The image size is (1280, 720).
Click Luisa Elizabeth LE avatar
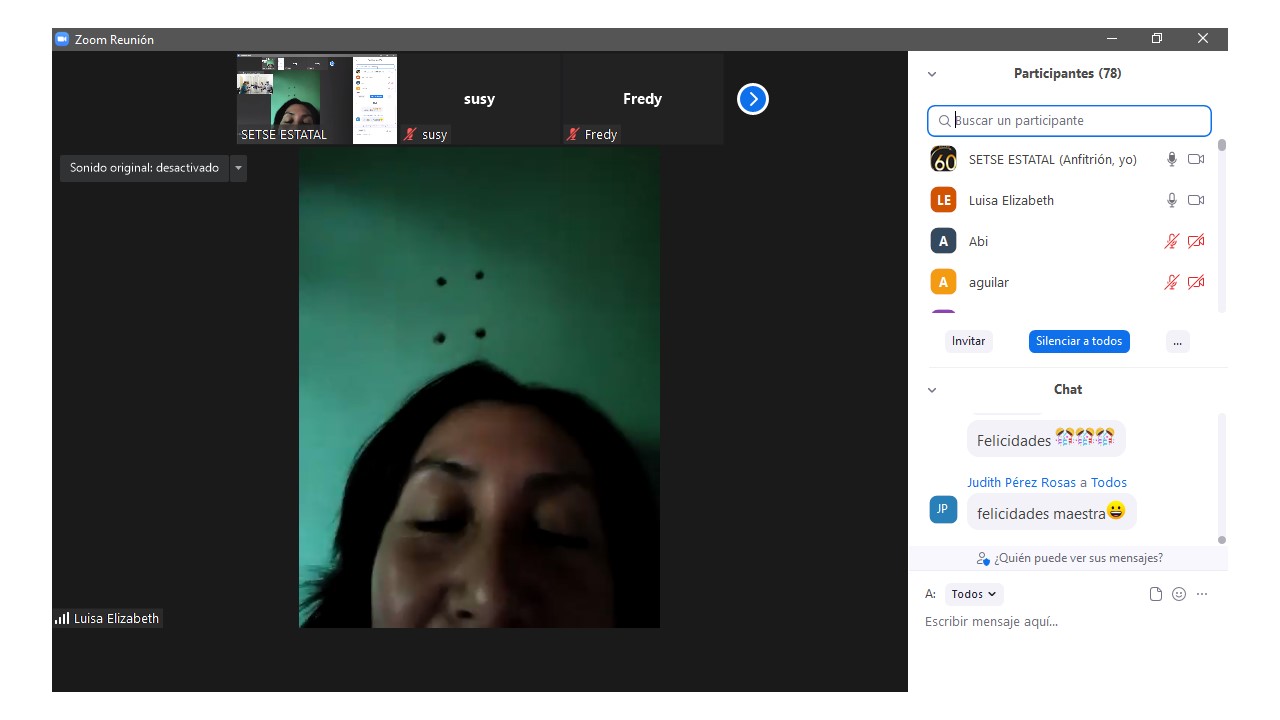coord(943,200)
